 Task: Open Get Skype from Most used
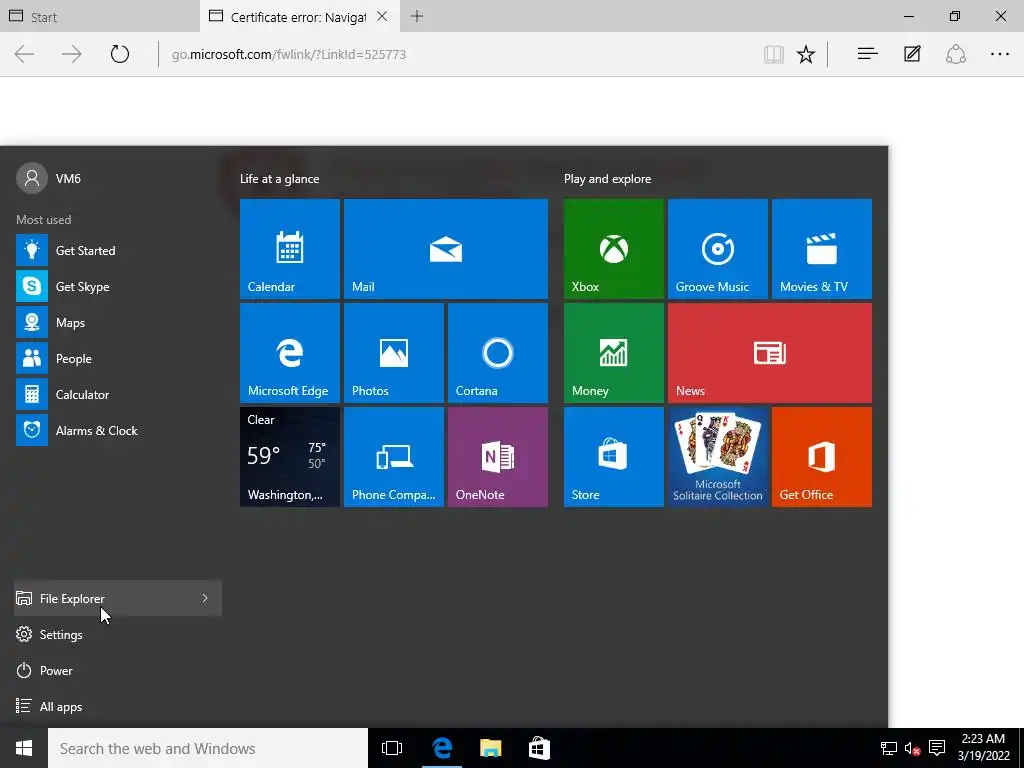[x=118, y=286]
